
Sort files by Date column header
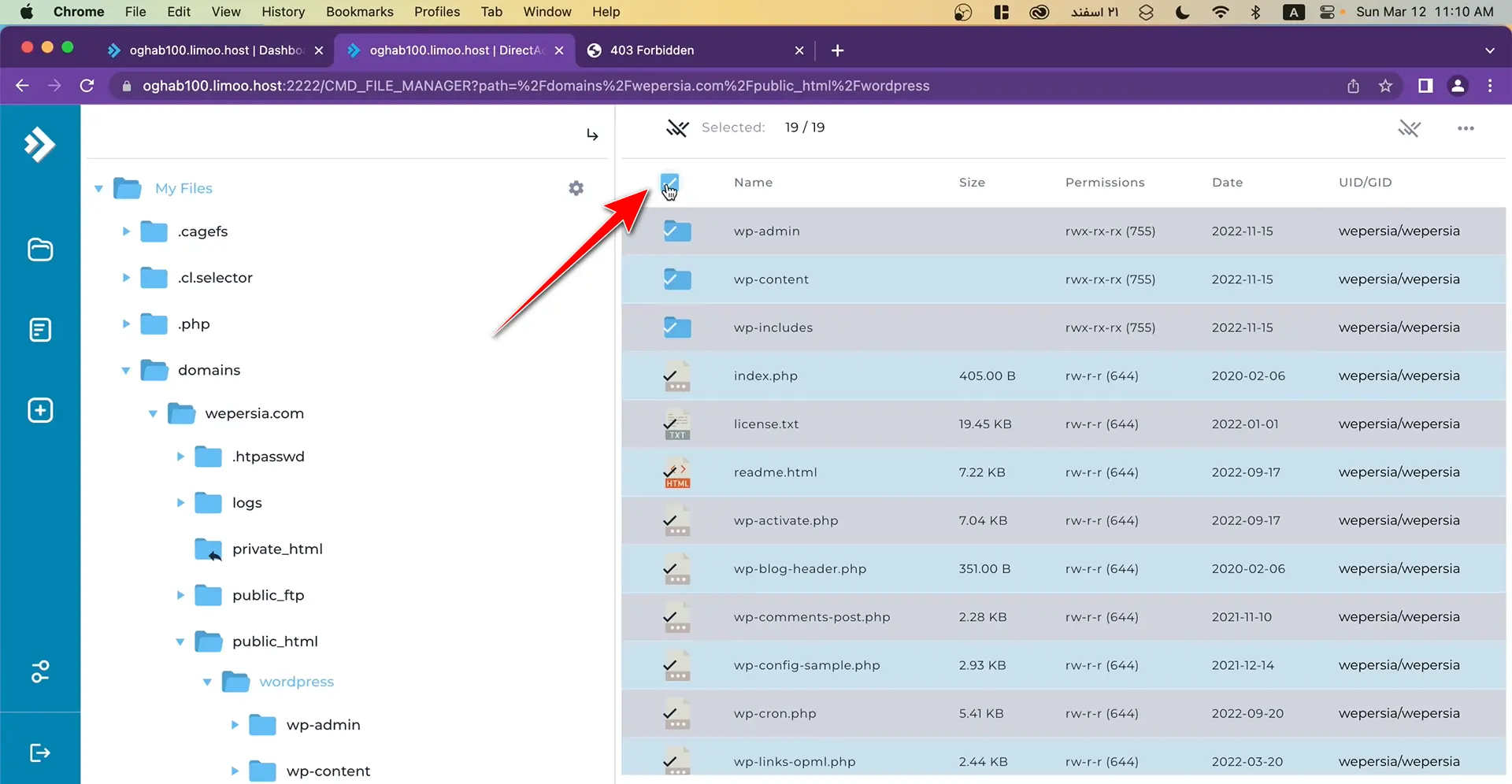tap(1227, 183)
